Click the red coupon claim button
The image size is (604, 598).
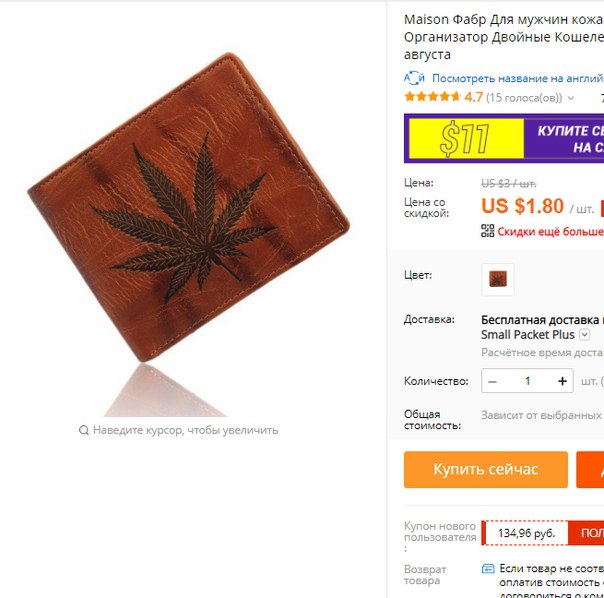[586, 533]
